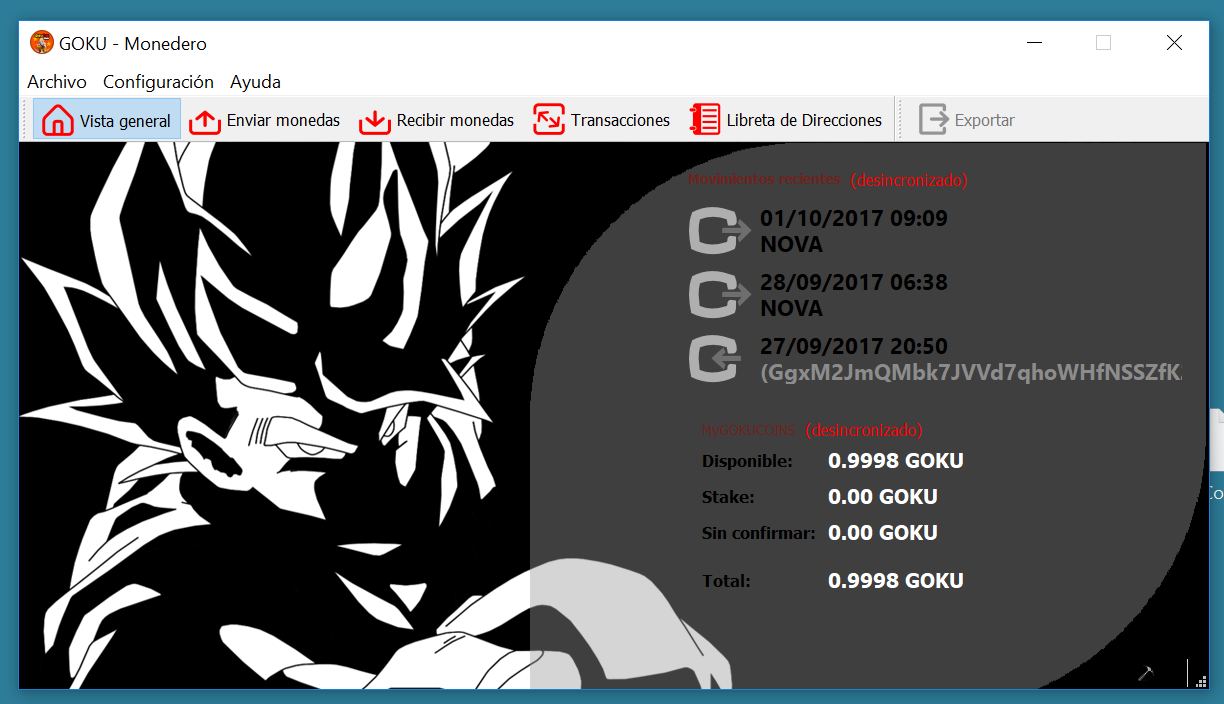
Task: Close the GOKU Monedero window
Action: 1174,43
